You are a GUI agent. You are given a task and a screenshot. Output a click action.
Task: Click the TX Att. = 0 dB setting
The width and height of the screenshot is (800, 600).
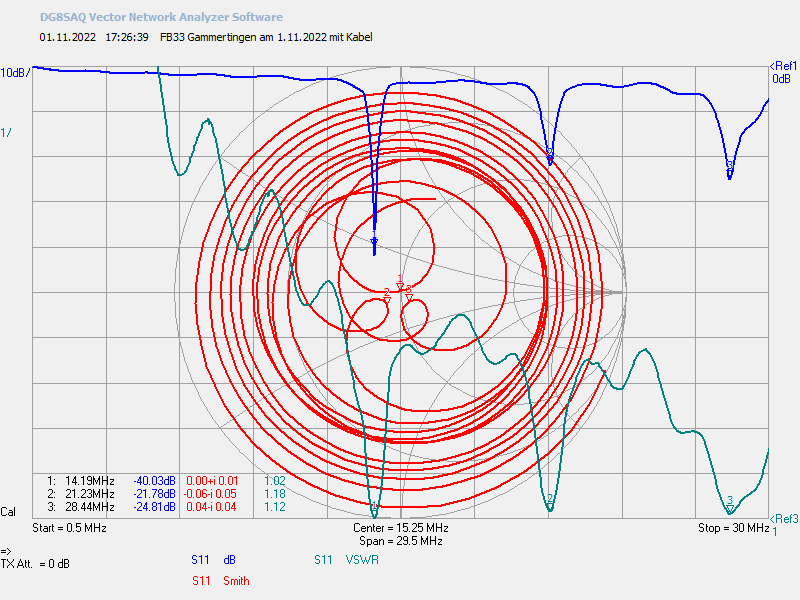[35, 564]
